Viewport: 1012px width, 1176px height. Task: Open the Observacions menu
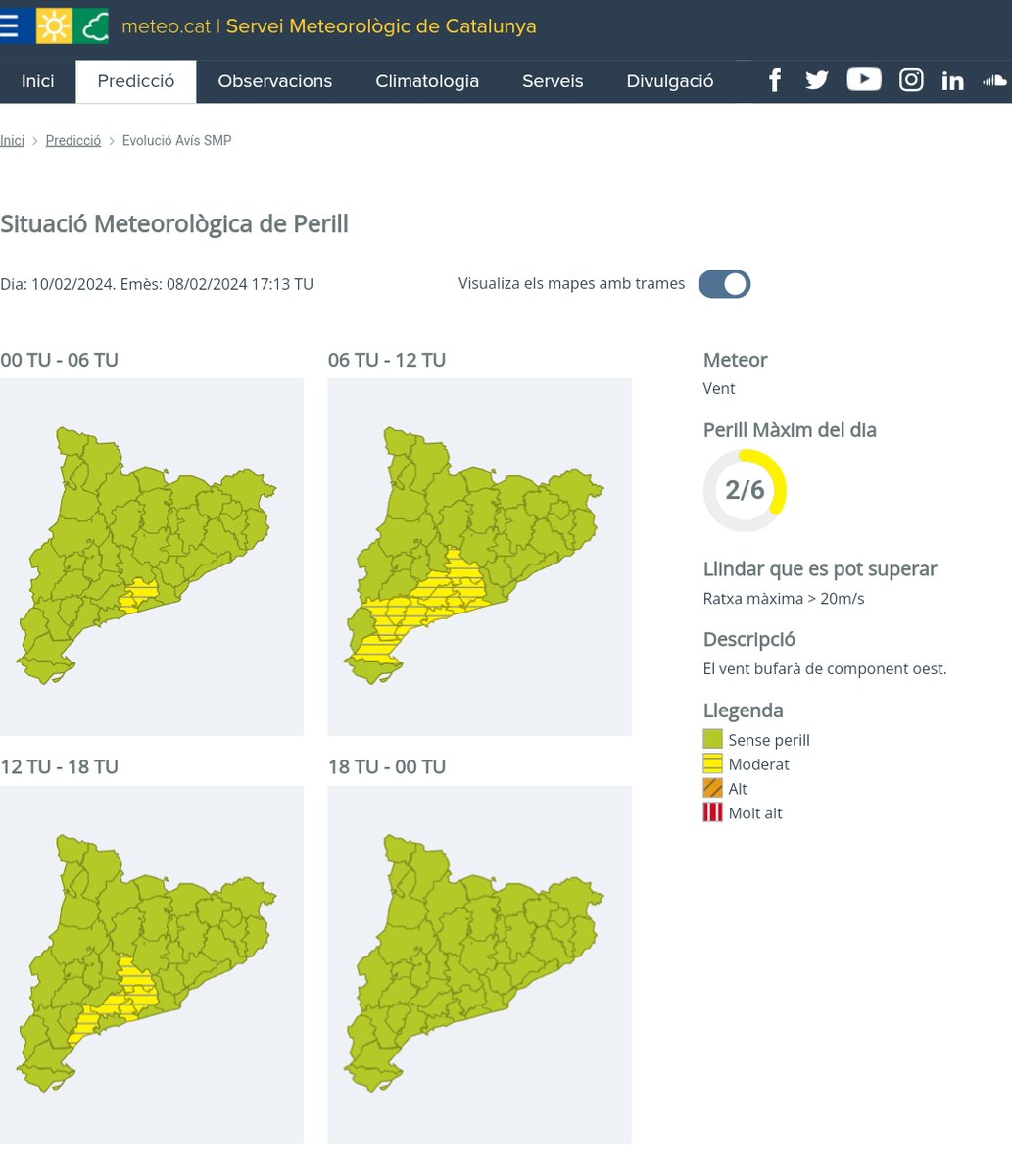[x=275, y=81]
